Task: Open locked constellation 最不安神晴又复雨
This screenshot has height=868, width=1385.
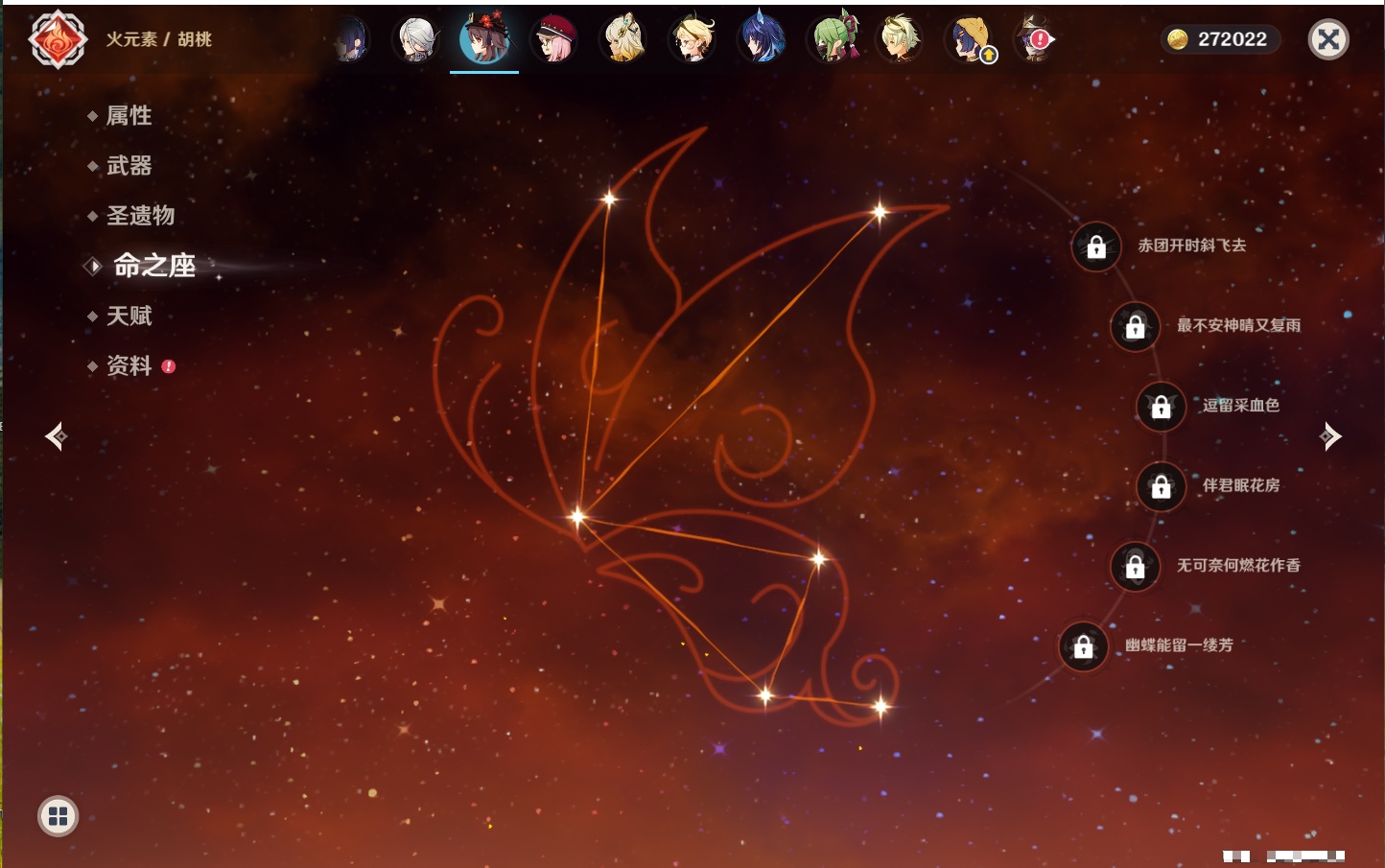Action: (1136, 327)
